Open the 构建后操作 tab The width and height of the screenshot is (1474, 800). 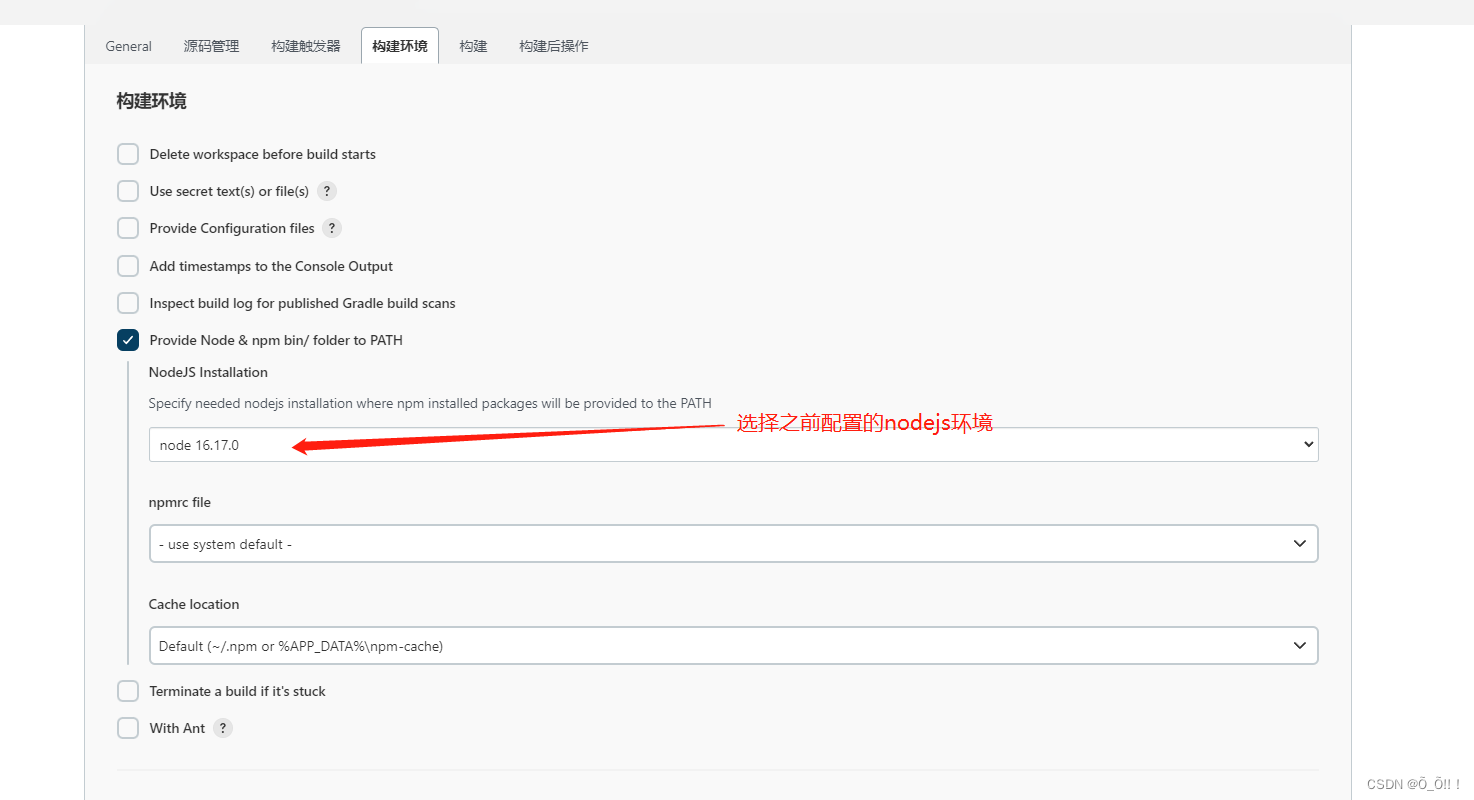(554, 46)
